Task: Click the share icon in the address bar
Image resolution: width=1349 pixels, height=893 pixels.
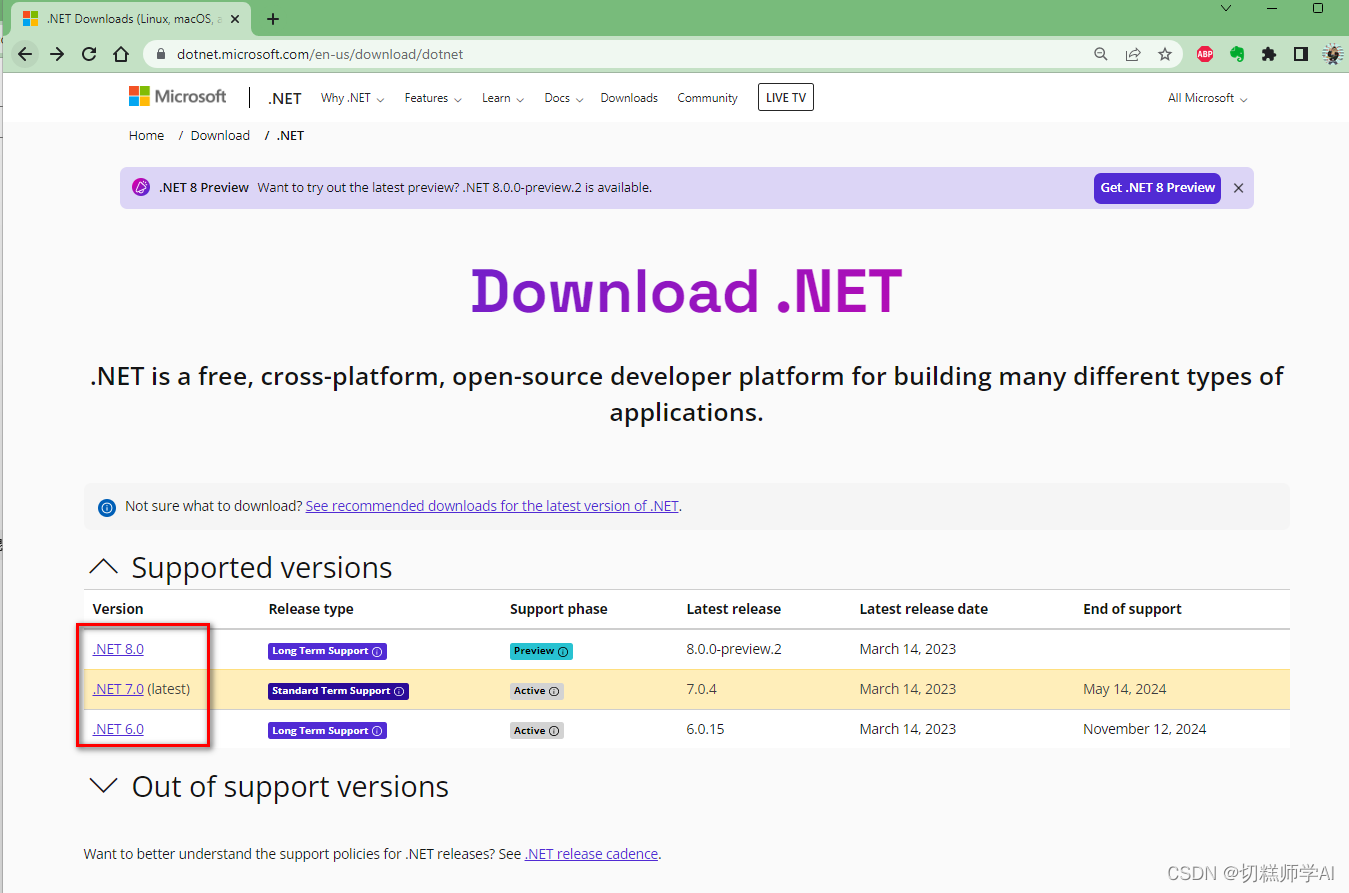Action: [1133, 54]
